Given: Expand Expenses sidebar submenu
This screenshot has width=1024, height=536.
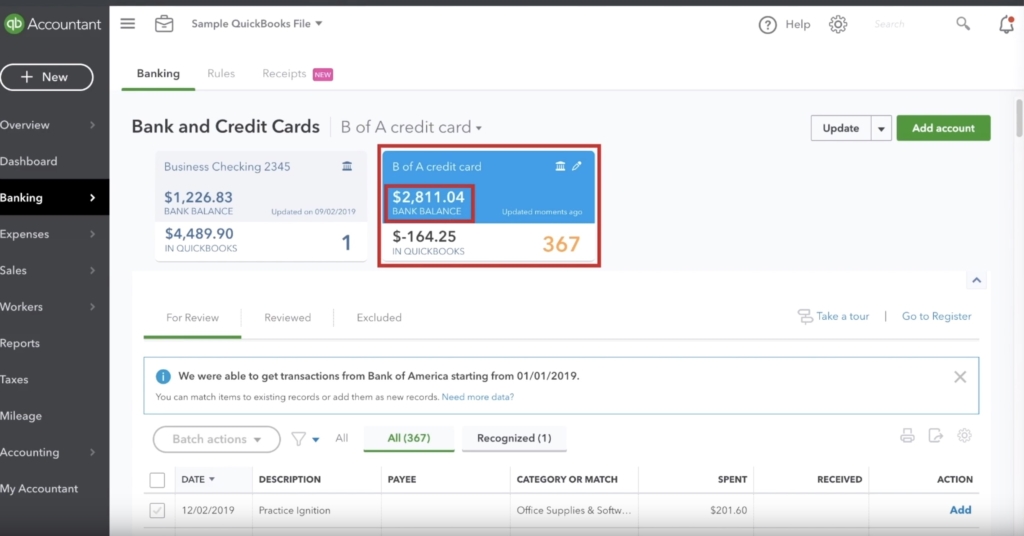Looking at the screenshot, I should [x=92, y=234].
